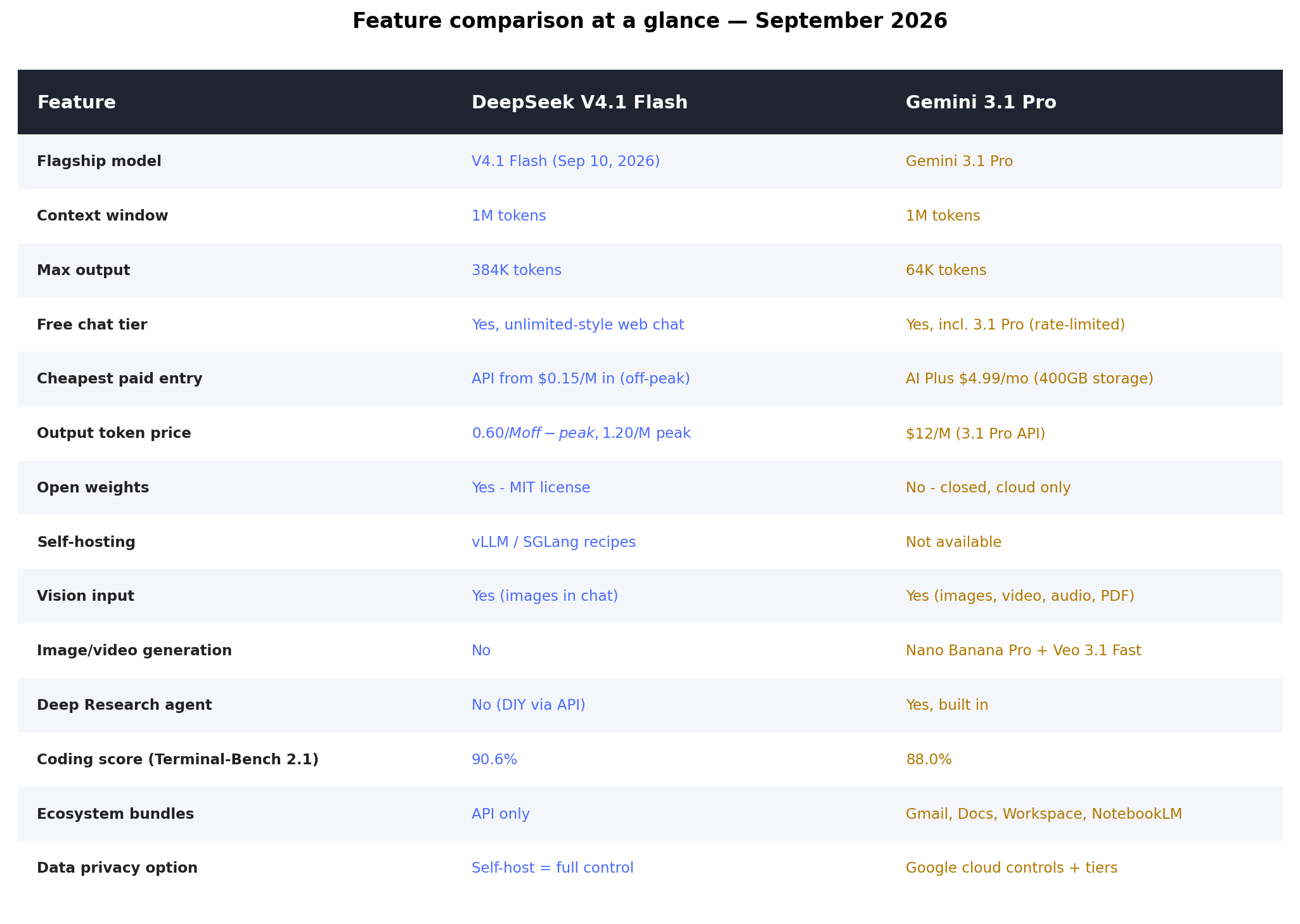Select DeepSeek's '1M tokens' context window cell

coord(508,216)
